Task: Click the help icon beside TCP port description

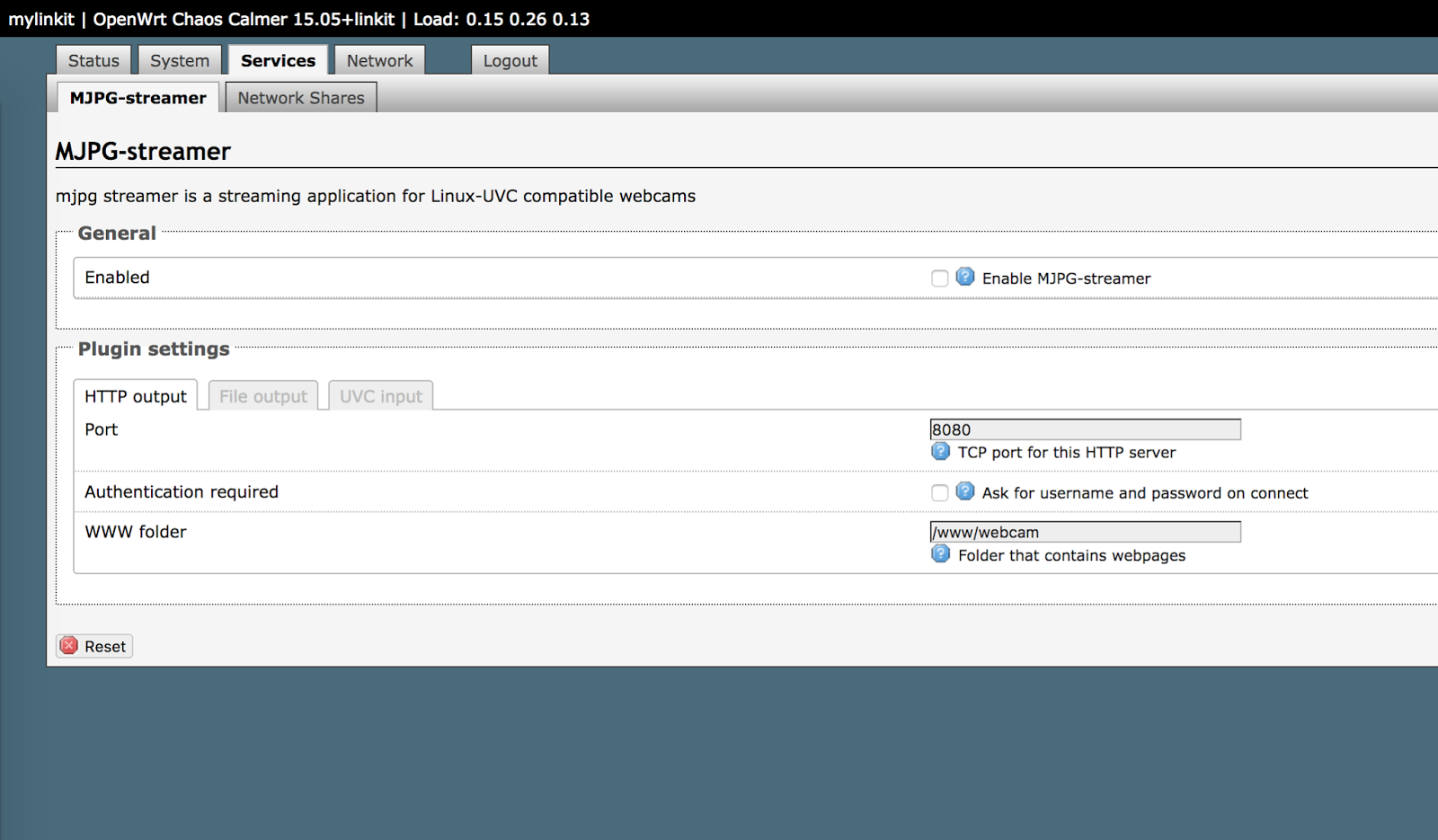Action: 940,451
